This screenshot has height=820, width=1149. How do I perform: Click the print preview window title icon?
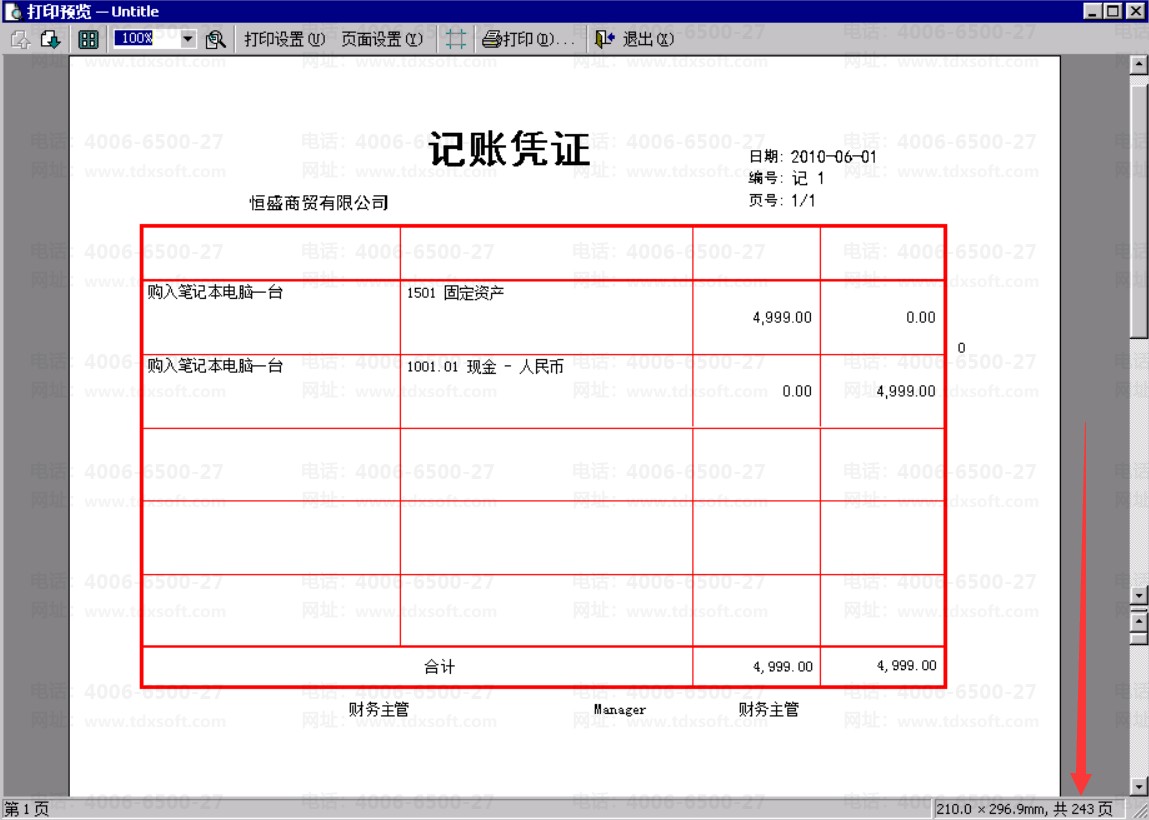point(10,11)
